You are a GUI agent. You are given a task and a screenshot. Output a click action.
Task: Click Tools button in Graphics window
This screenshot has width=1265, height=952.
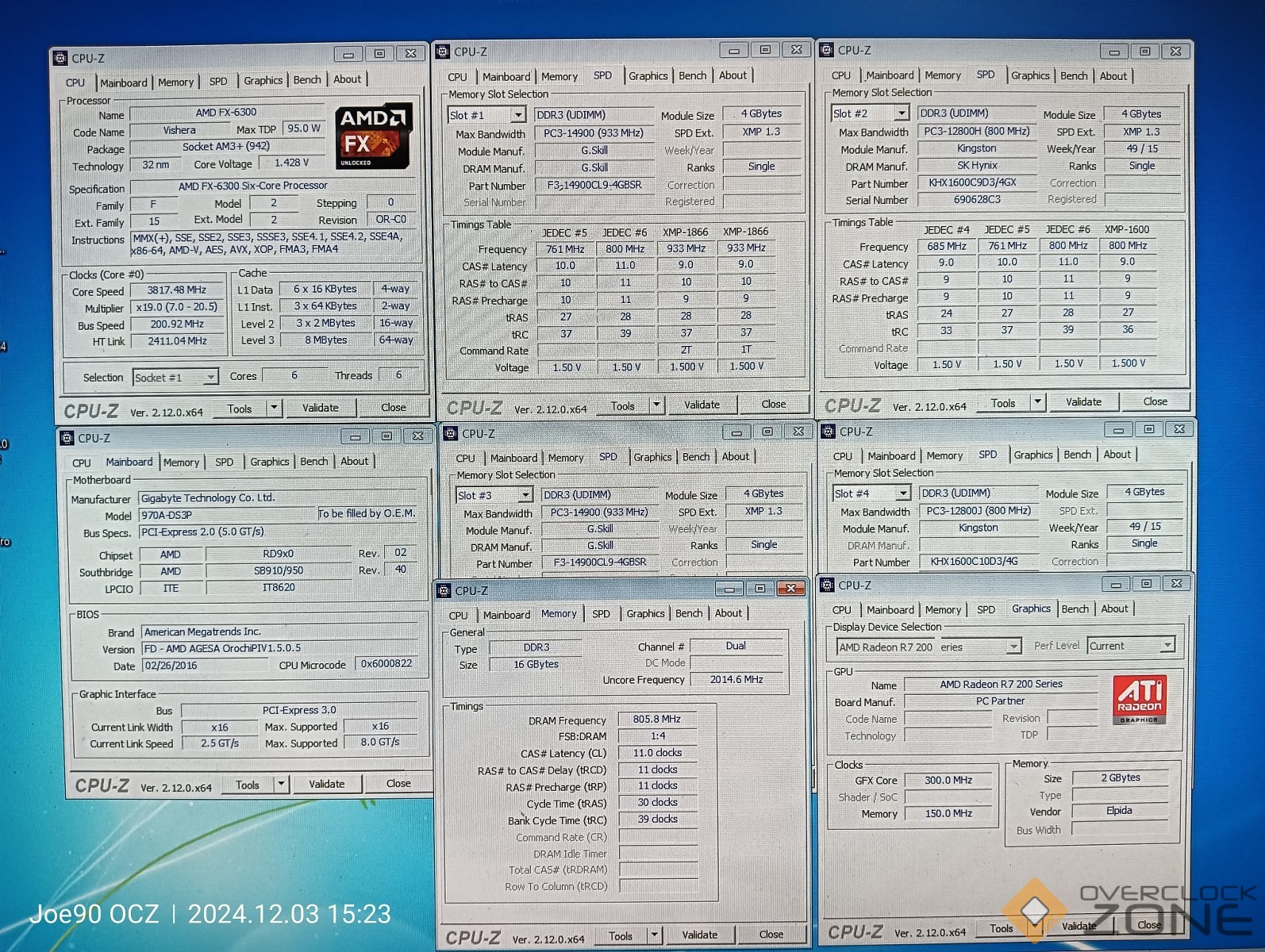click(x=1002, y=928)
